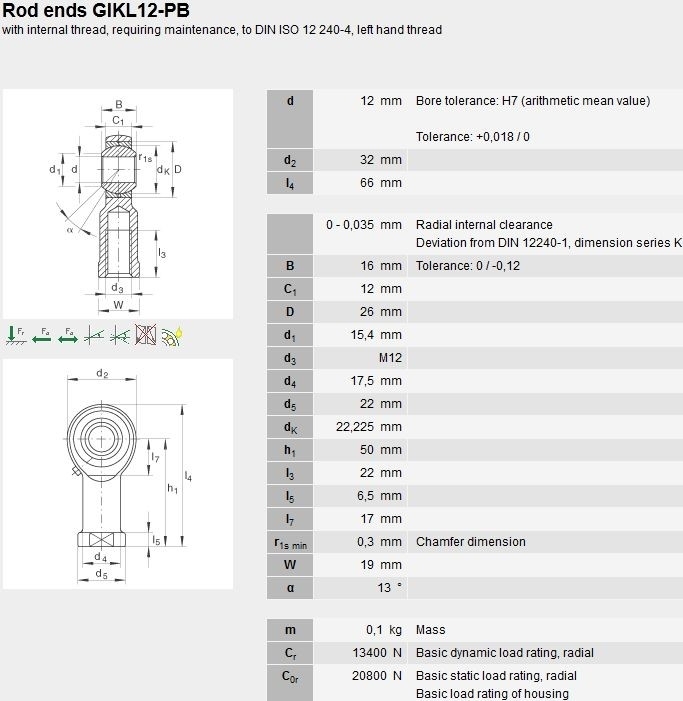Click the d5 parameter label cell
This screenshot has height=701, width=683.
[290, 404]
